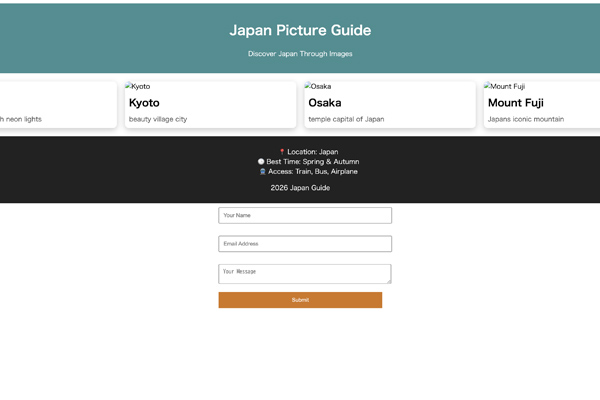
Task: Click the clock icon beside Best Time
Action: [261, 162]
